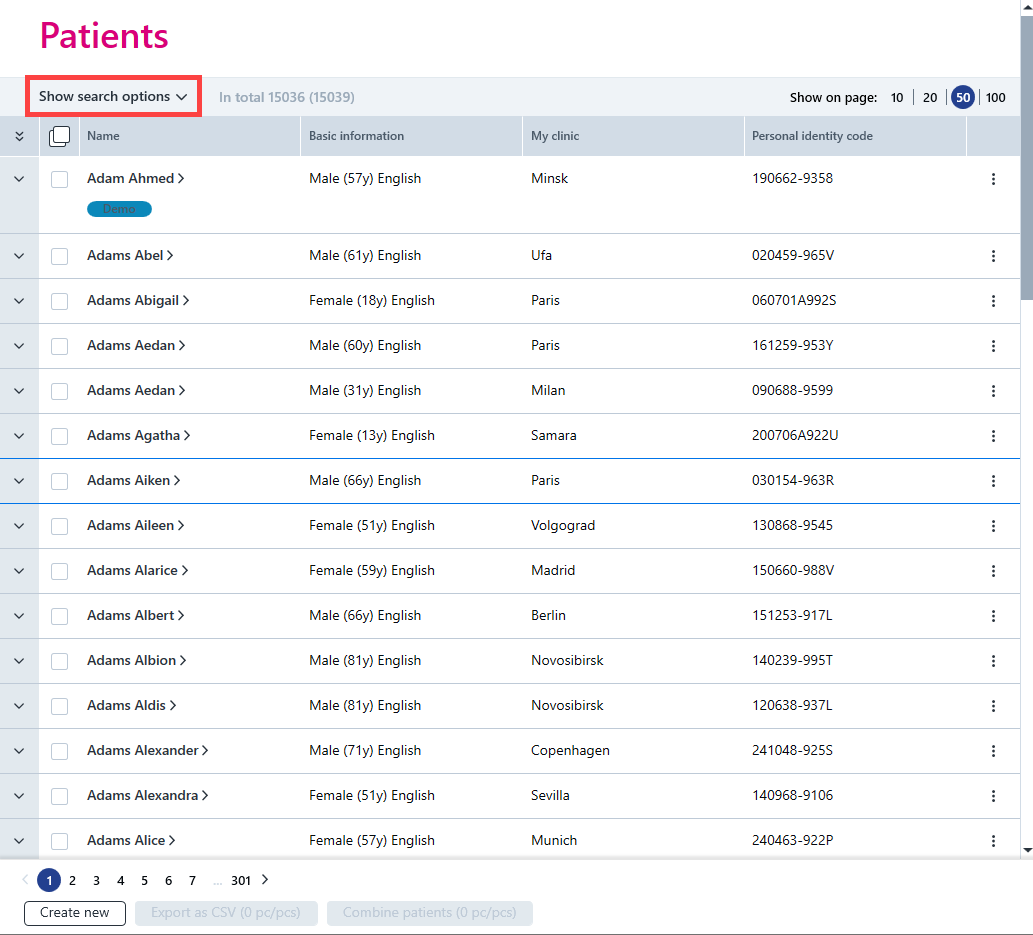Show 10 patients per page
Screen dimensions: 1033x935
tap(897, 98)
